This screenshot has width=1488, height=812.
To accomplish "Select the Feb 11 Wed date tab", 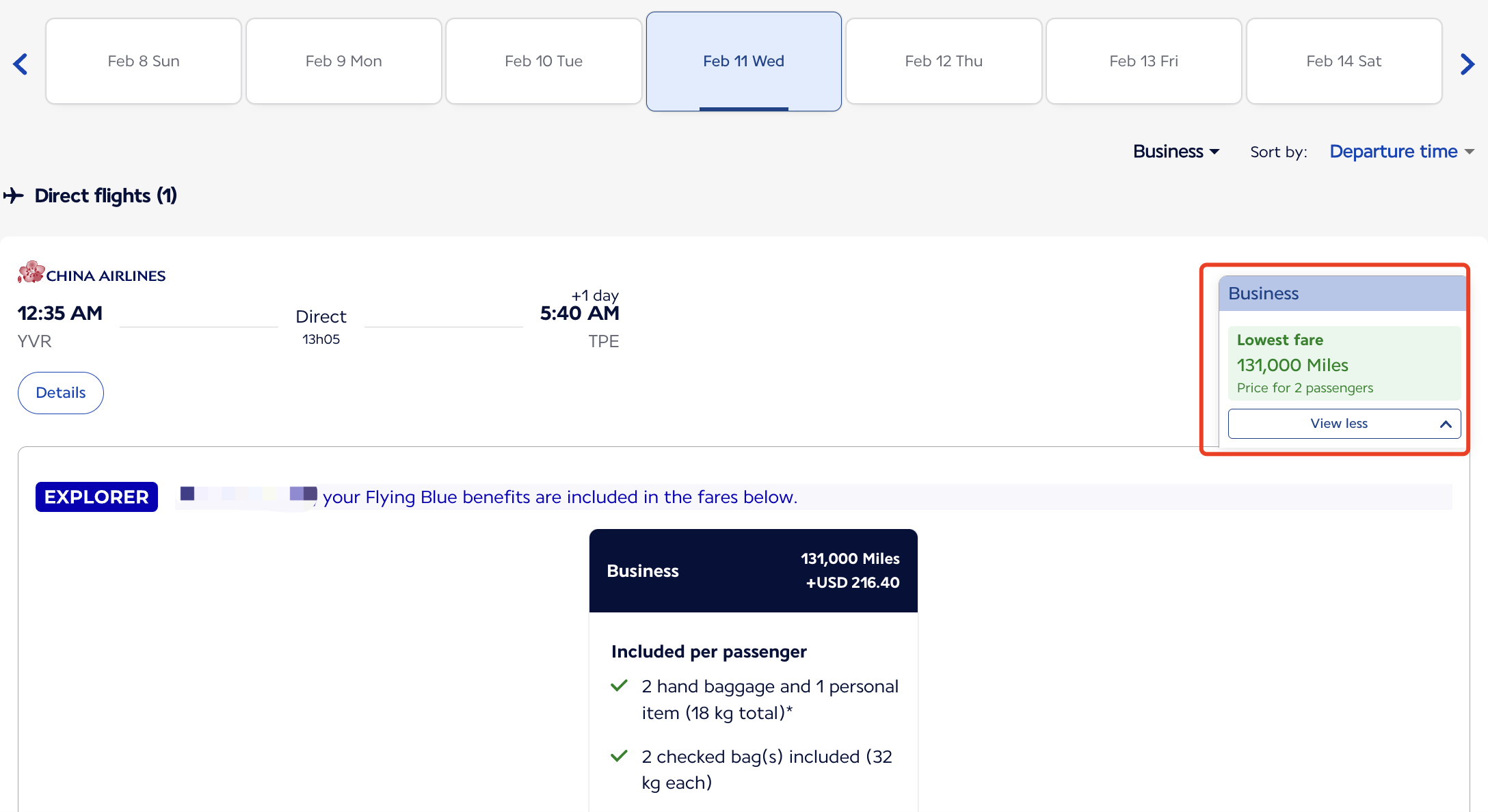I will click(743, 62).
